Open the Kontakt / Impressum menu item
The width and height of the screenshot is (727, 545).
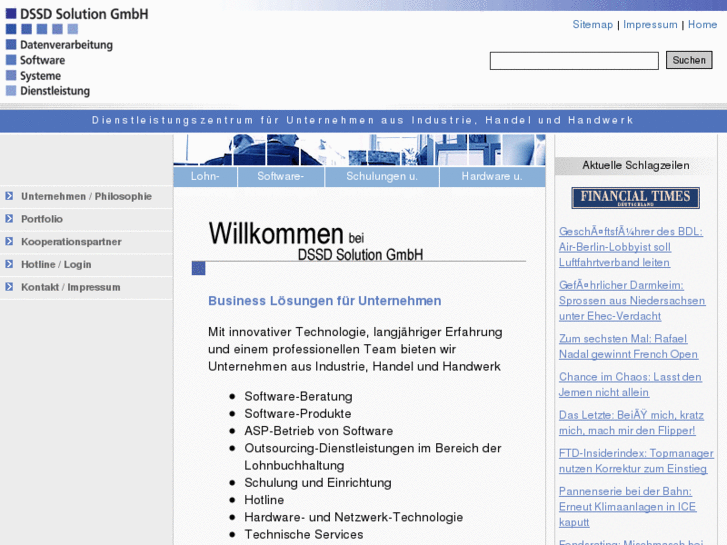pyautogui.click(x=70, y=287)
